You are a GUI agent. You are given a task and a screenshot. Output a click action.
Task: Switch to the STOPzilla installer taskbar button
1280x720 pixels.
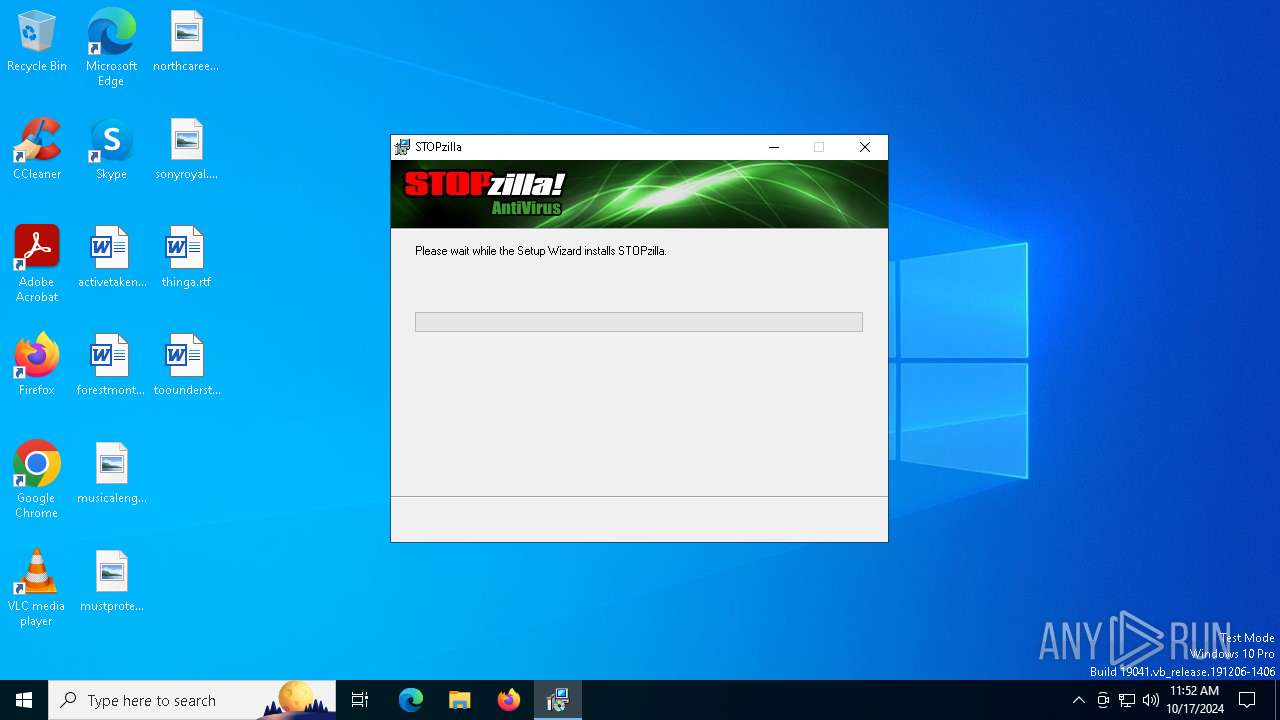pos(557,700)
